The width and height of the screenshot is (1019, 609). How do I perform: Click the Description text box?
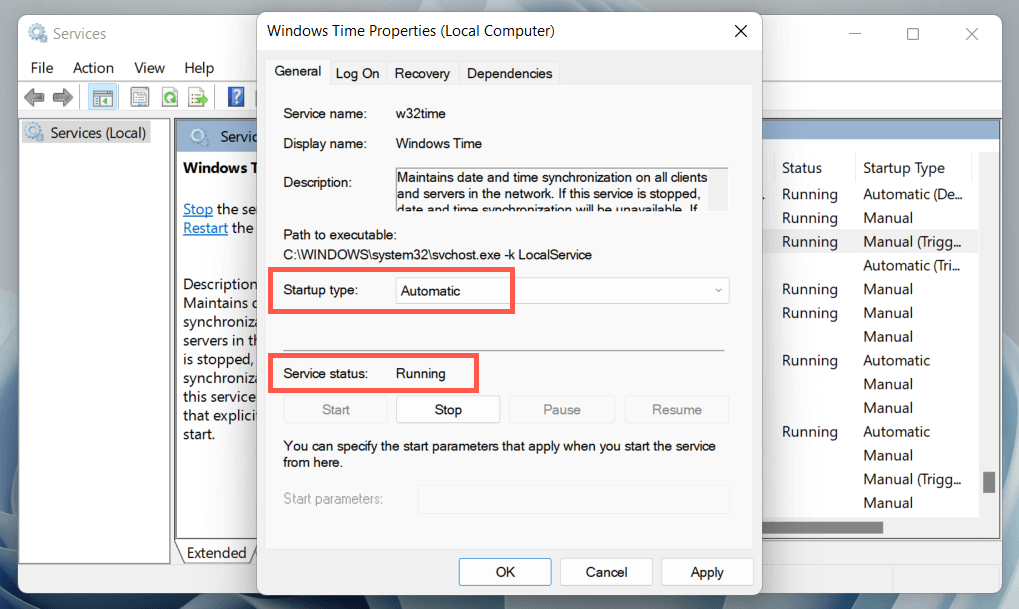pyautogui.click(x=561, y=189)
